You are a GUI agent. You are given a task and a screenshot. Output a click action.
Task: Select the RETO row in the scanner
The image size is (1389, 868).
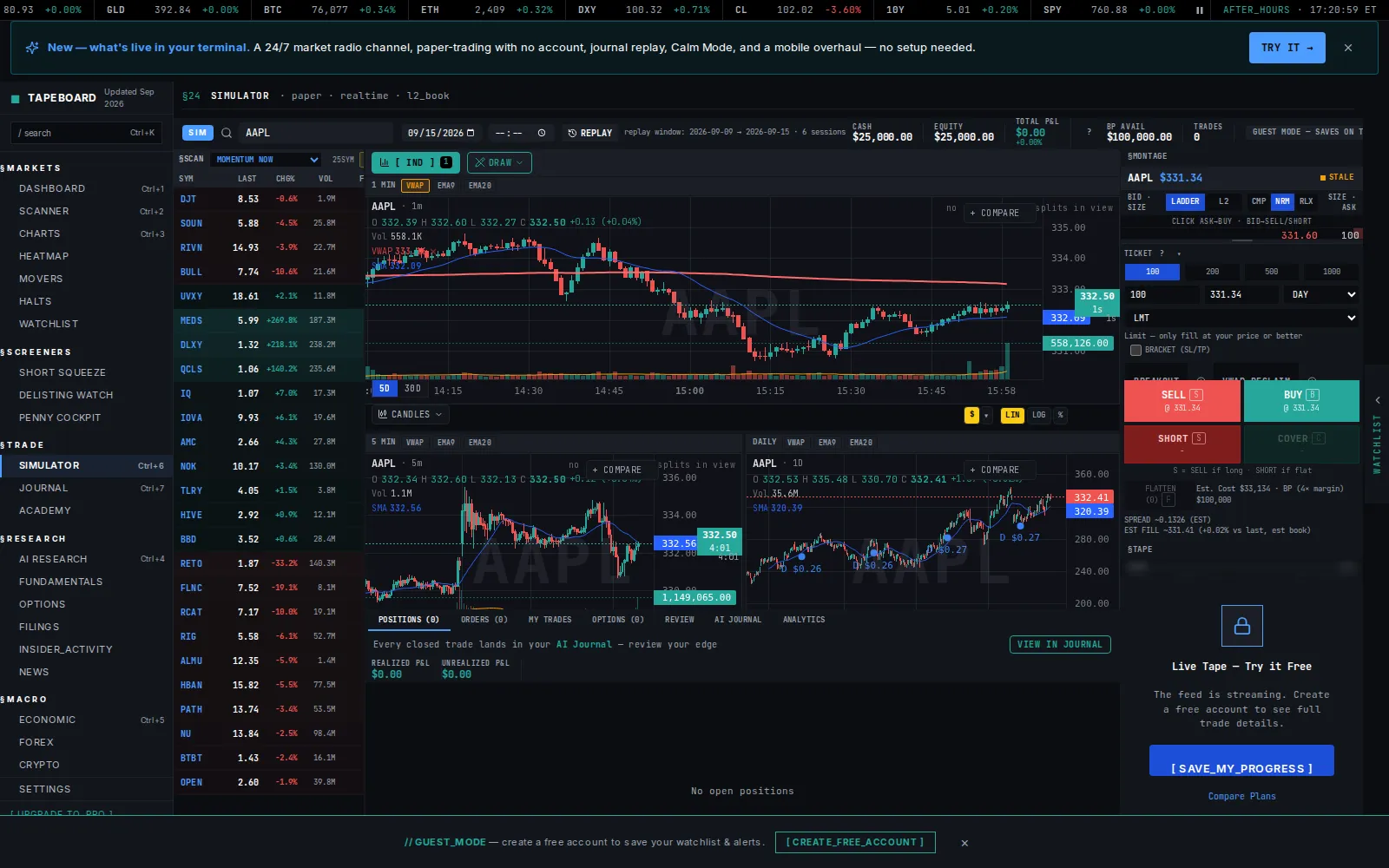(268, 564)
